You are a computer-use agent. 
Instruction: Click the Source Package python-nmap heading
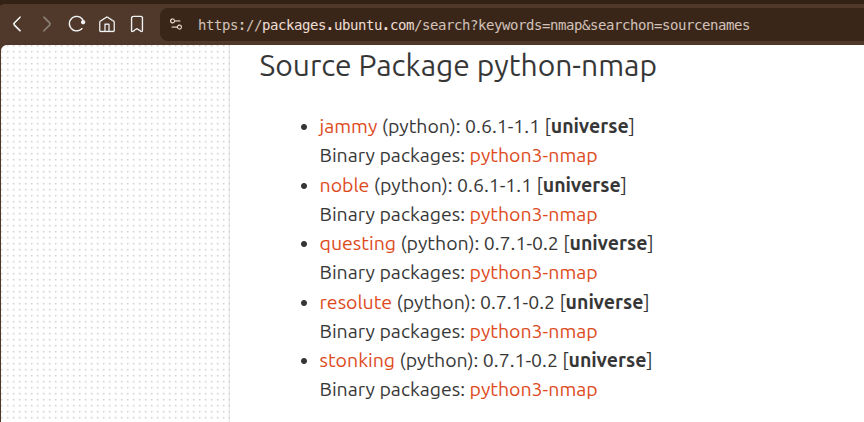point(458,67)
